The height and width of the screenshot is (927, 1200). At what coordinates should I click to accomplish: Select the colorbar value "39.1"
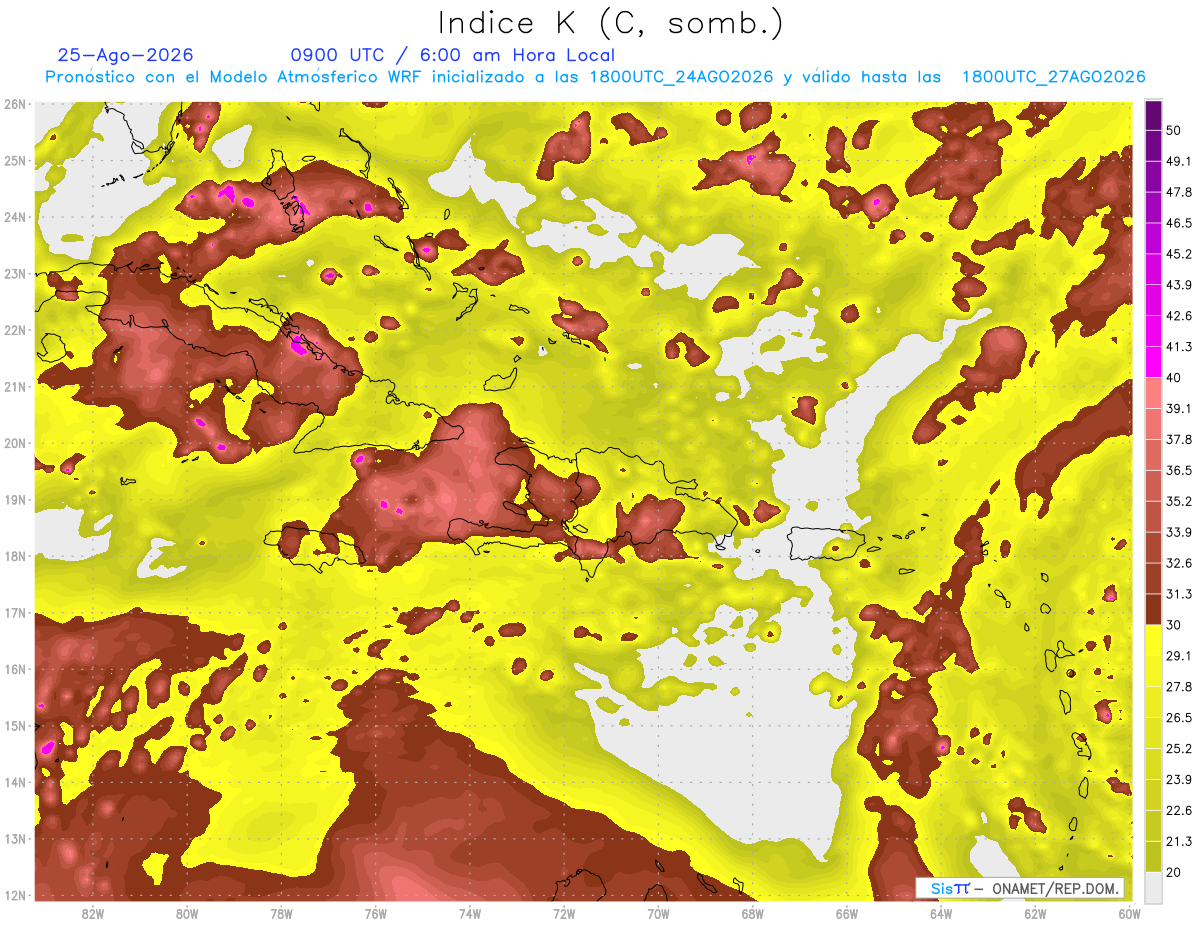point(1178,408)
